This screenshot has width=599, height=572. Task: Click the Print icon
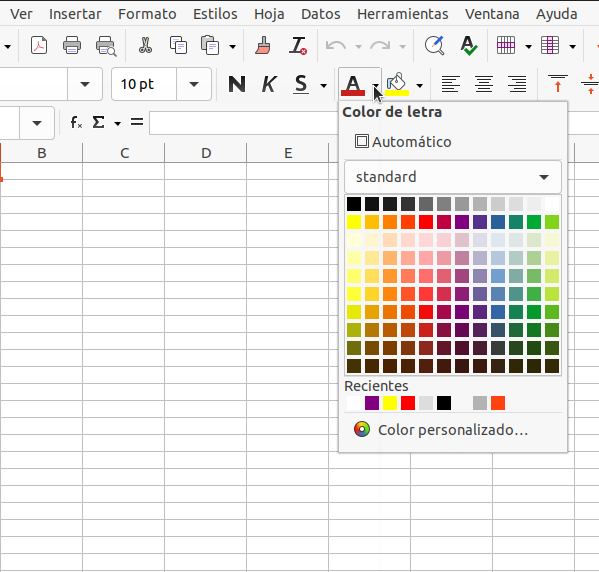72,46
